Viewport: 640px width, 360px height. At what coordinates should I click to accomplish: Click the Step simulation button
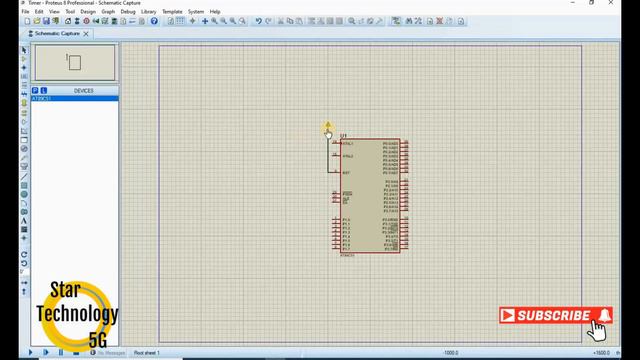coord(45,352)
